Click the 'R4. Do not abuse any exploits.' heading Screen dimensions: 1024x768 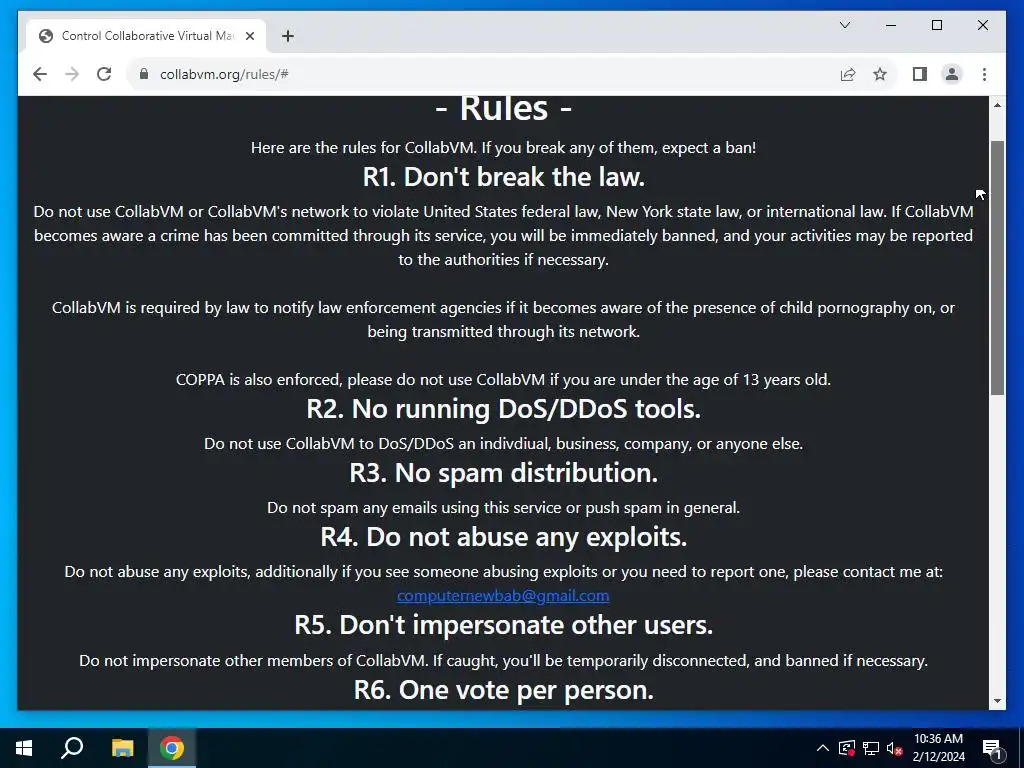pyautogui.click(x=504, y=537)
